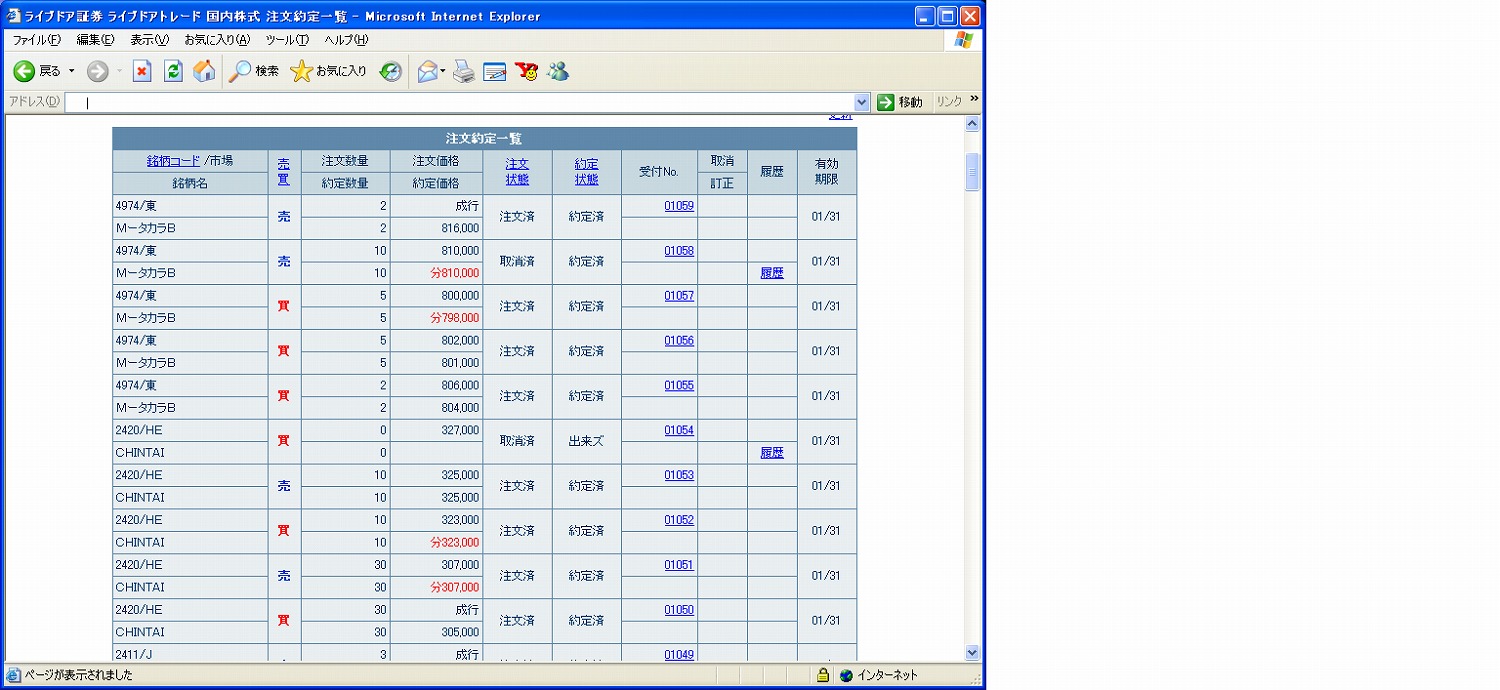
Task: Open order number 01057 link
Action: point(679,296)
